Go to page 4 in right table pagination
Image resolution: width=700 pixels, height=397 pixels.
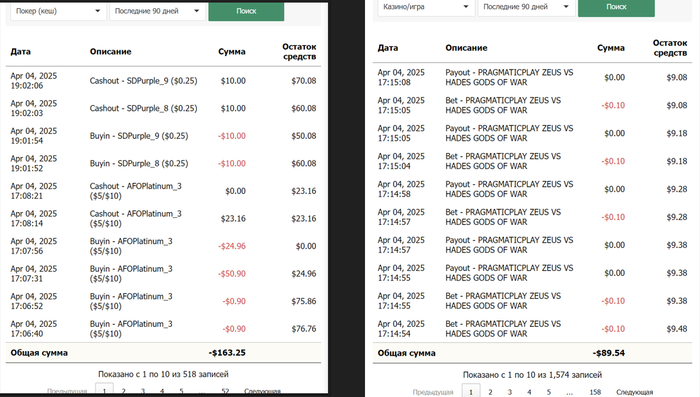(529, 392)
